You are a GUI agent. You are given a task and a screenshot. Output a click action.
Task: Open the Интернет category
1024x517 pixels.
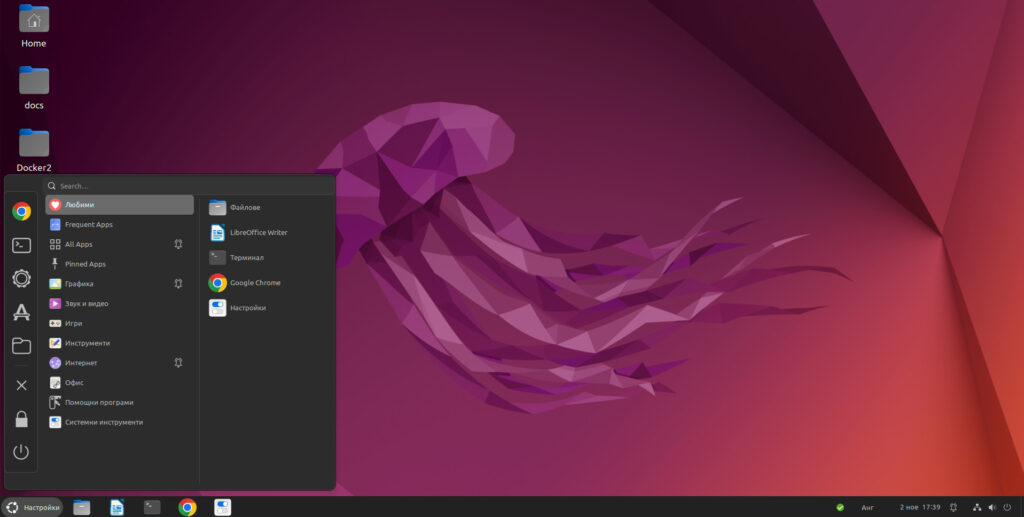coord(120,362)
